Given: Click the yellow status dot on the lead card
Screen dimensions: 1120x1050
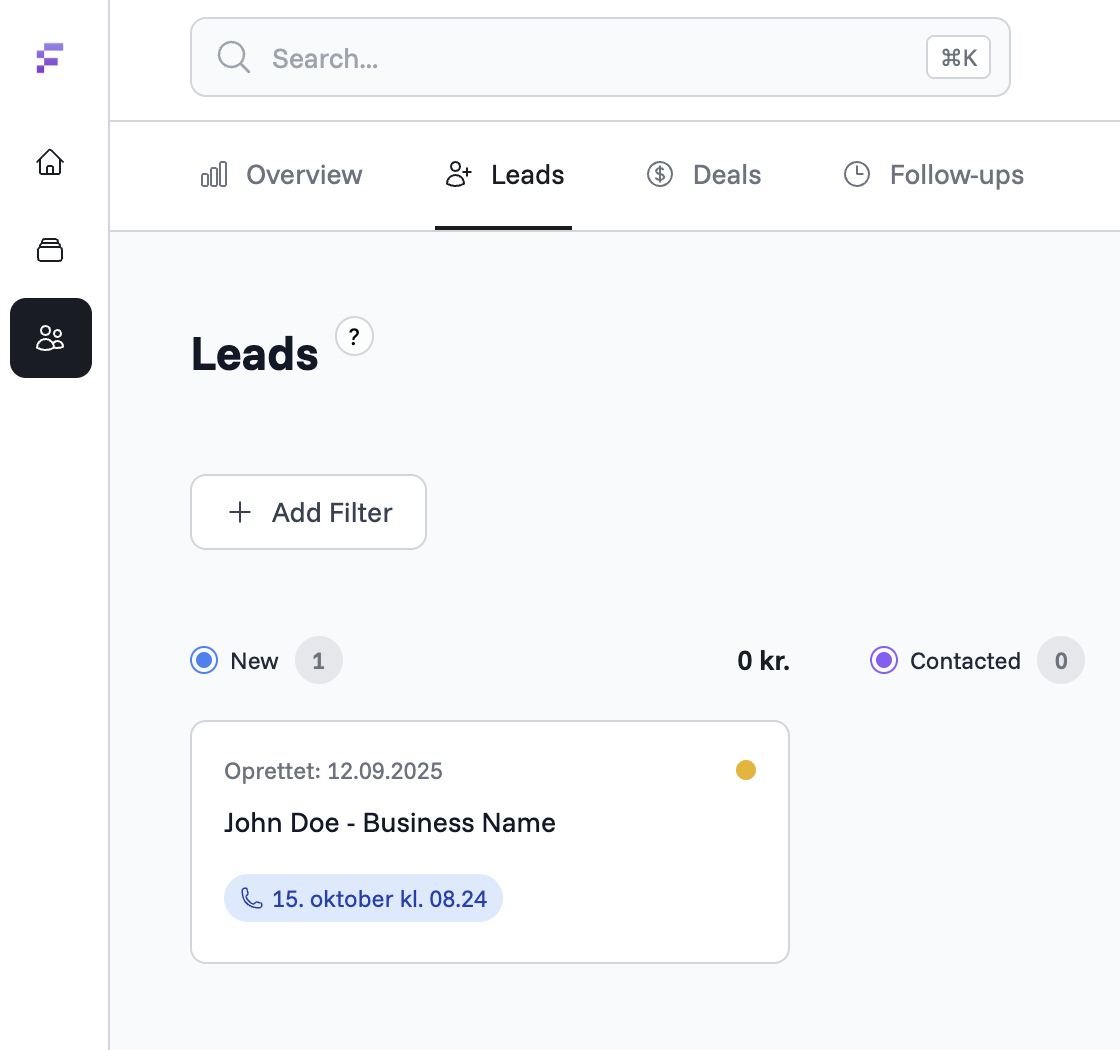Looking at the screenshot, I should tap(746, 770).
